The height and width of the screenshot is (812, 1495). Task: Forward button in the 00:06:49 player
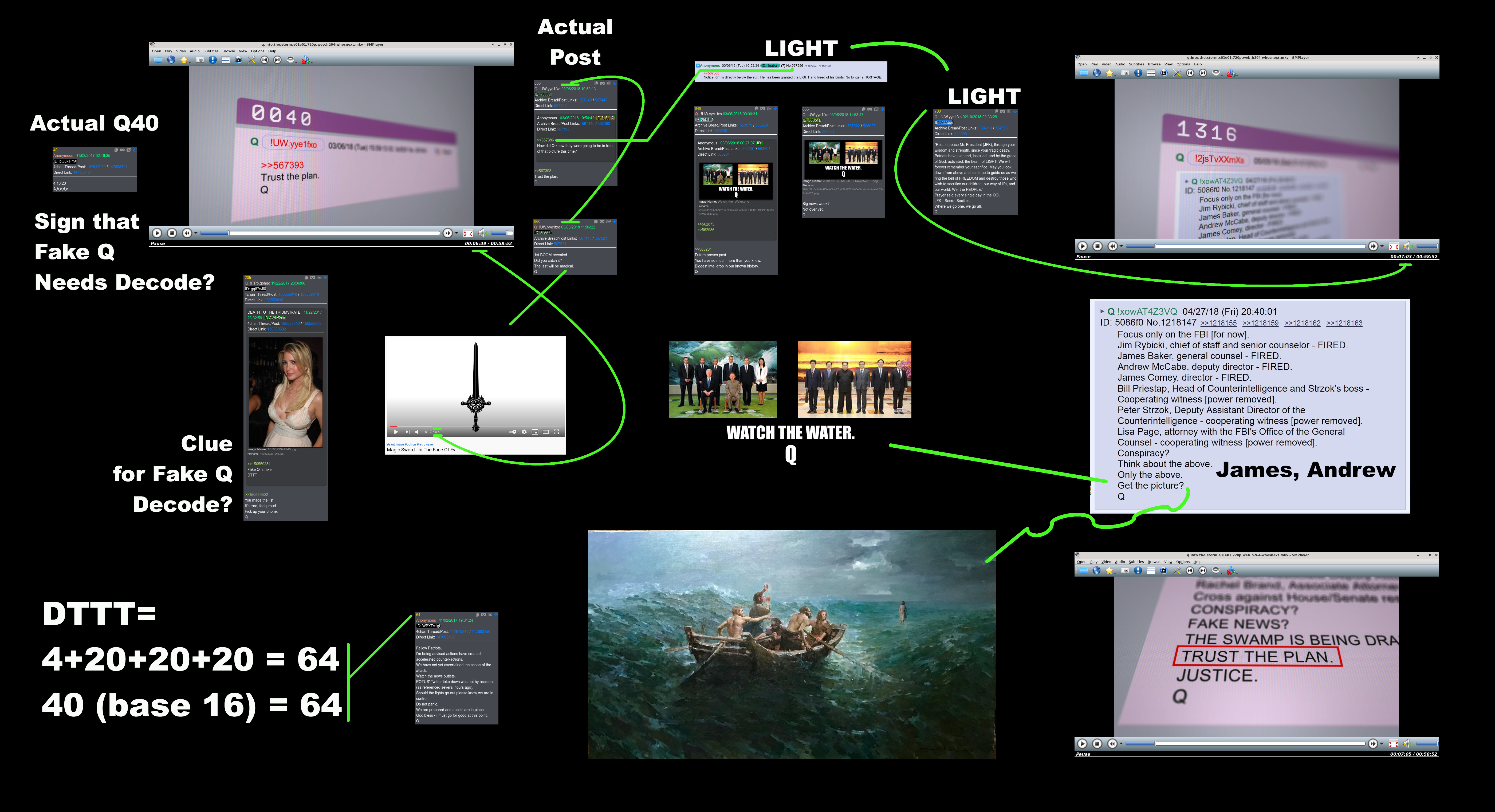447,233
